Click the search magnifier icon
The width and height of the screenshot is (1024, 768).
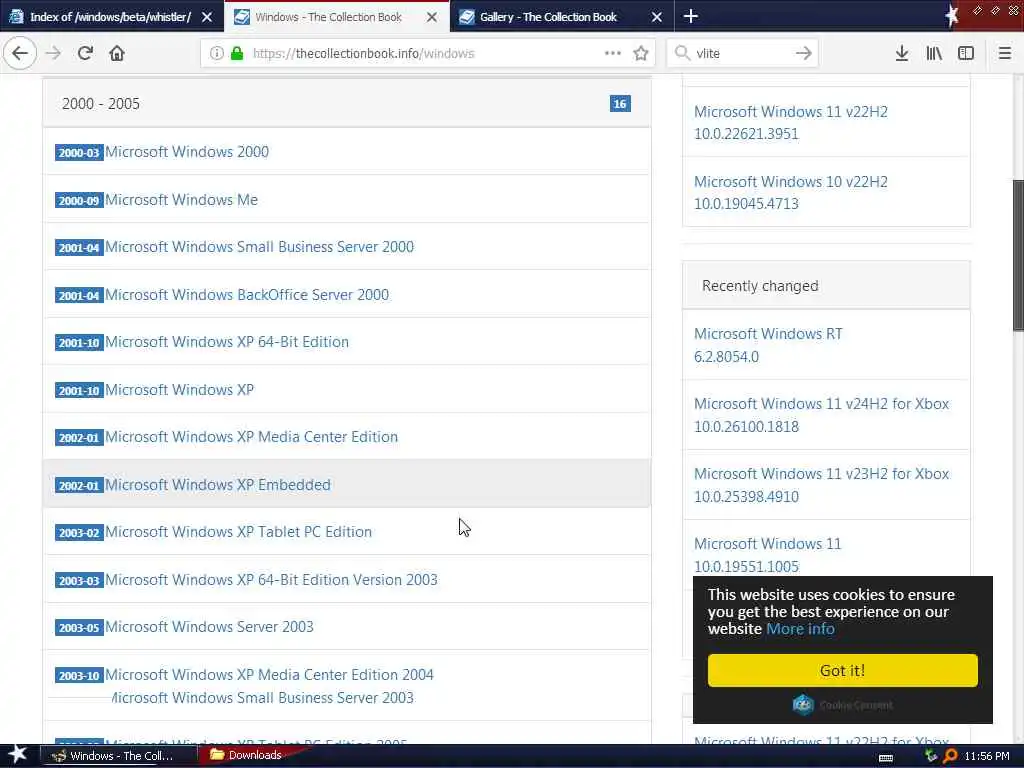tap(682, 54)
